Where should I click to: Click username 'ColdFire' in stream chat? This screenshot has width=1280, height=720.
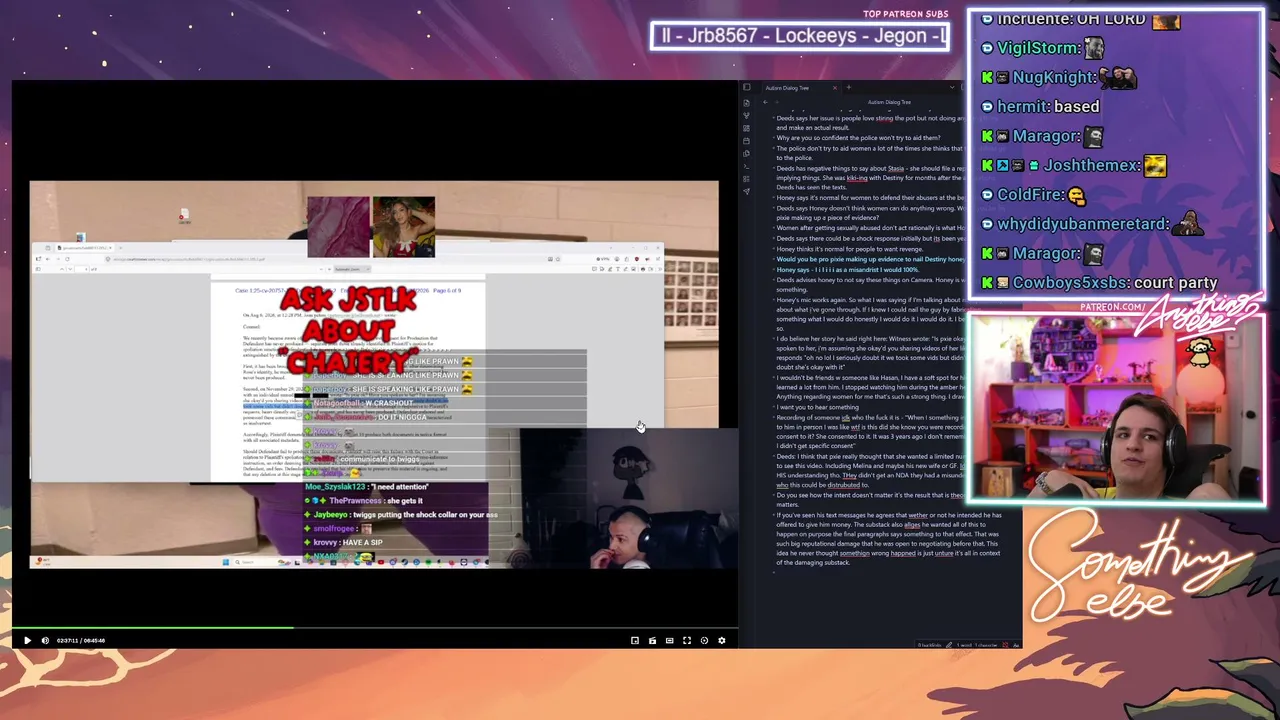click(x=1029, y=194)
